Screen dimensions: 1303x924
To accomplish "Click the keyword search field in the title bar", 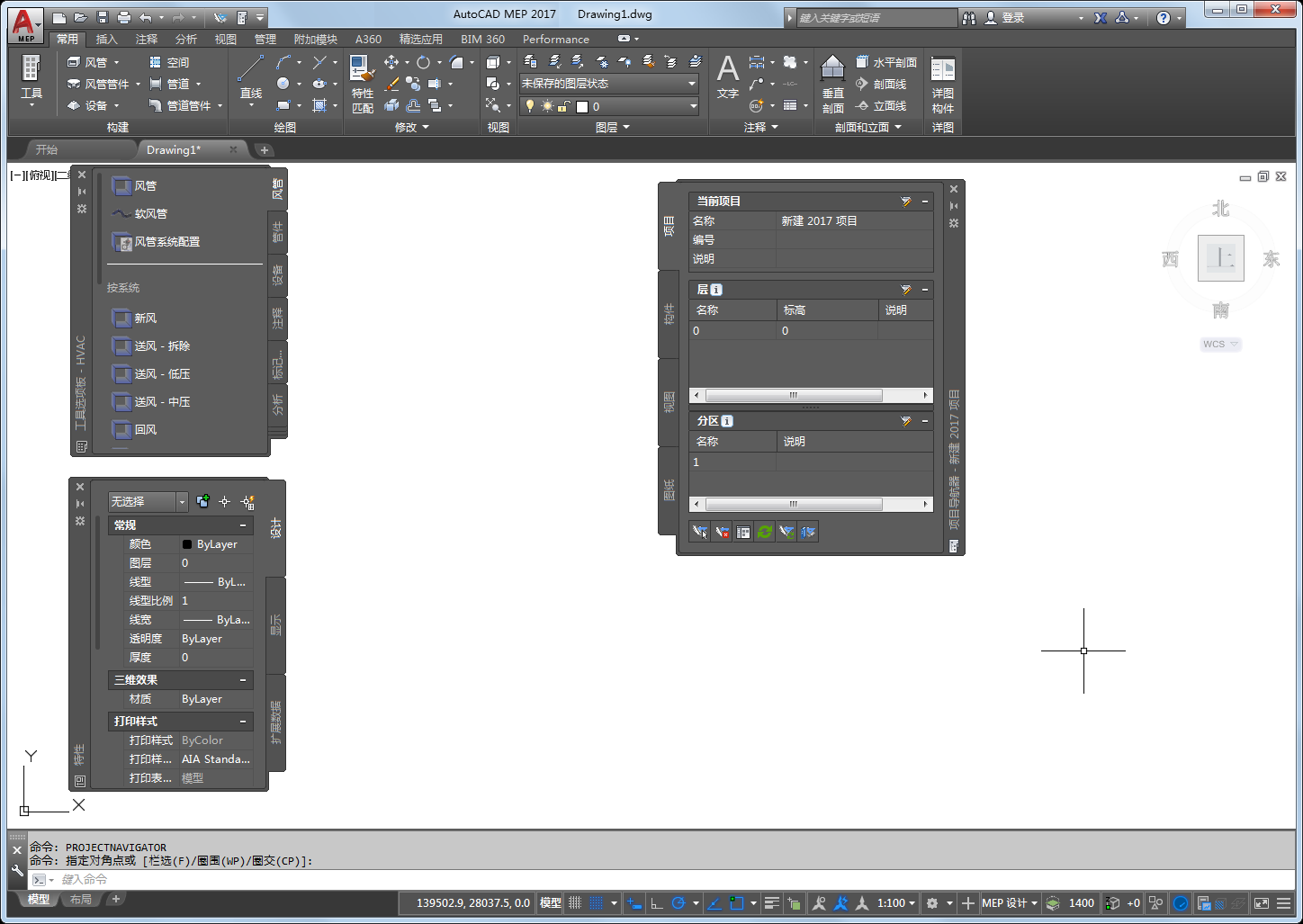I will point(876,18).
